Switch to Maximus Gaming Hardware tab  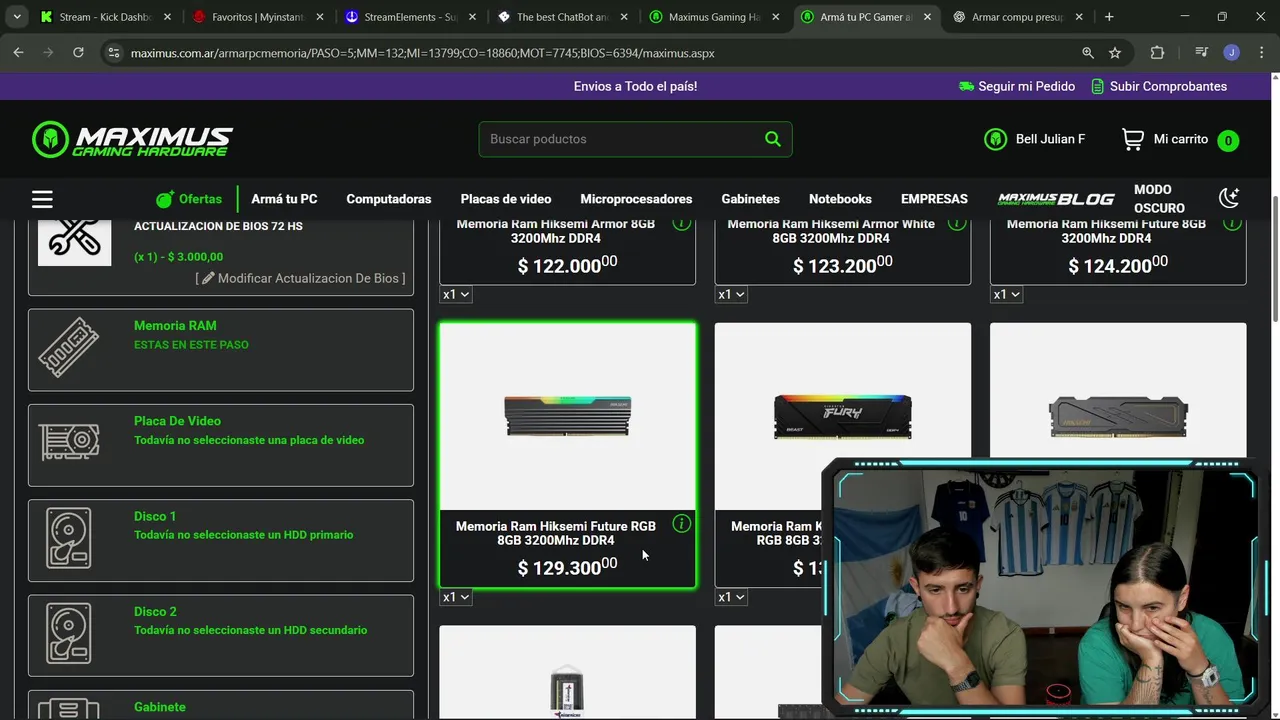pyautogui.click(x=714, y=17)
